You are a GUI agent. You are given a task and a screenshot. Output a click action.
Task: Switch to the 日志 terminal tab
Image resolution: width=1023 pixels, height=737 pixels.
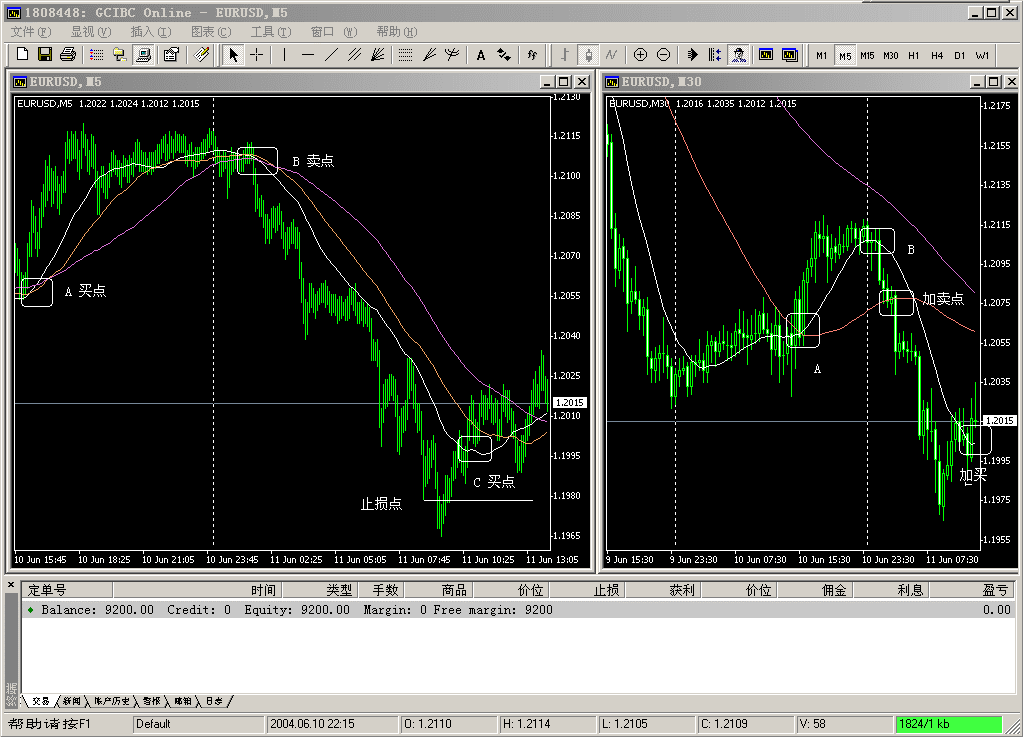click(215, 701)
